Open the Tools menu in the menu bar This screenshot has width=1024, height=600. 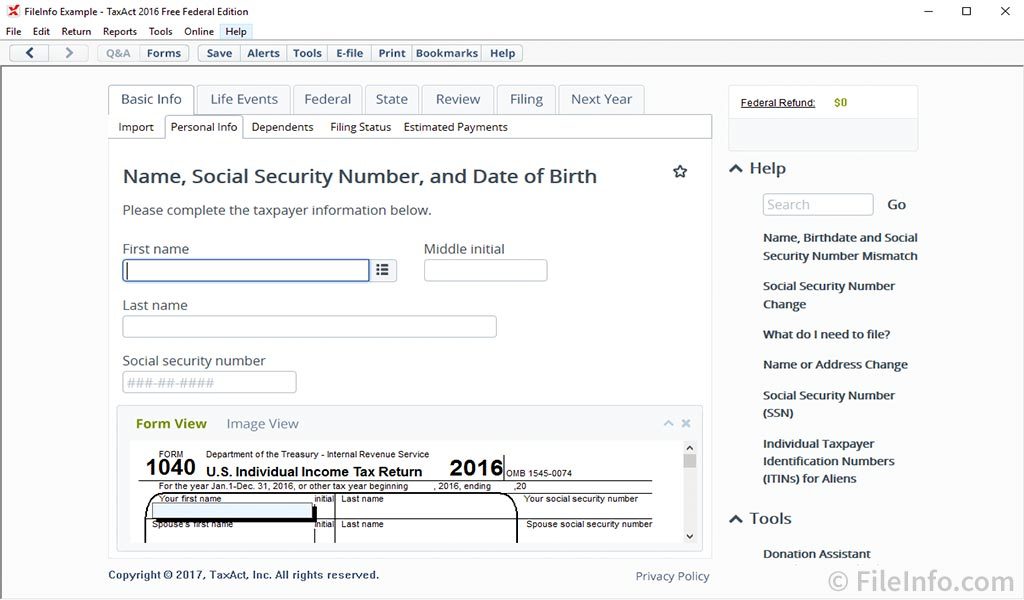[x=161, y=31]
